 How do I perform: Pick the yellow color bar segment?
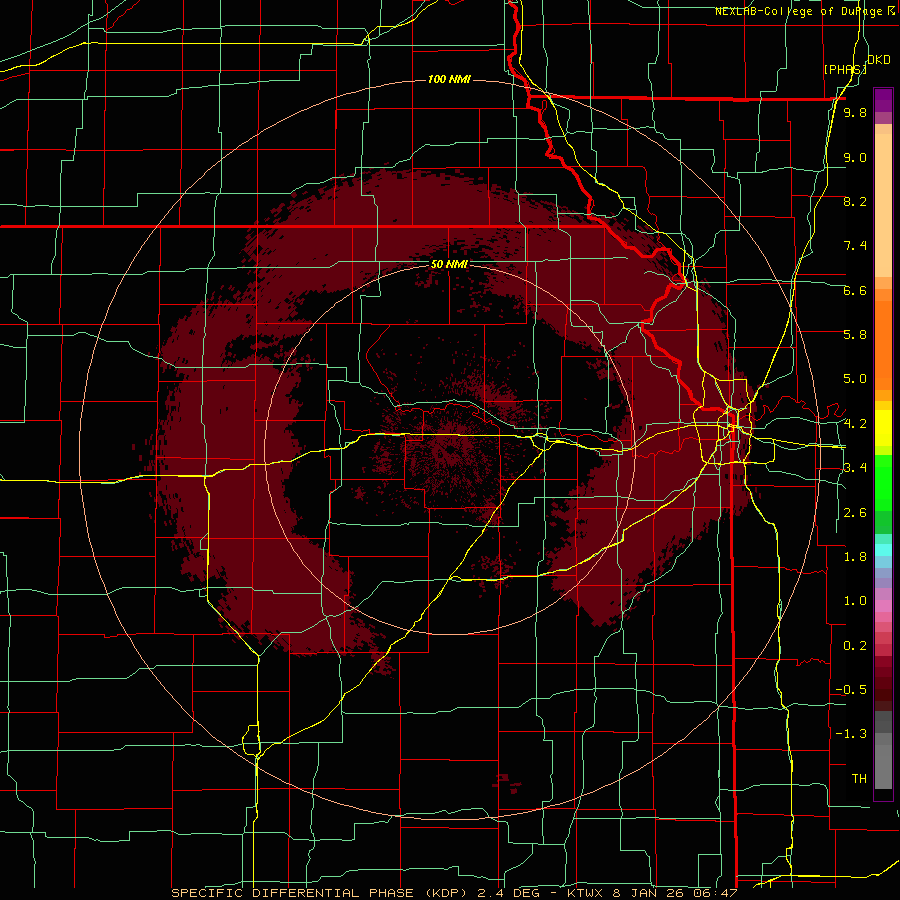(883, 428)
